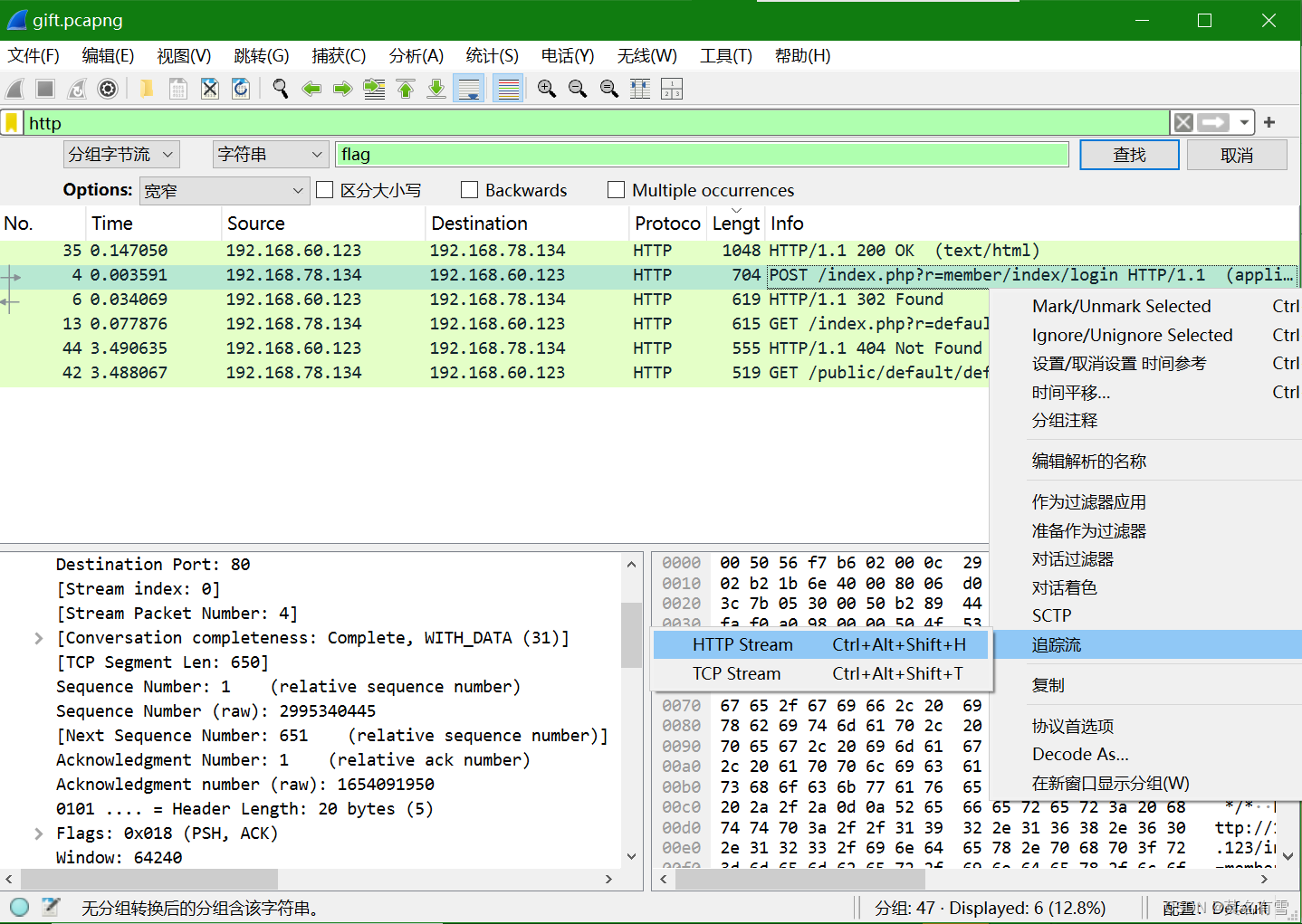Screen dimensions: 1302x924
Task: Click the pane layout toolbar icon
Action: pos(672,89)
